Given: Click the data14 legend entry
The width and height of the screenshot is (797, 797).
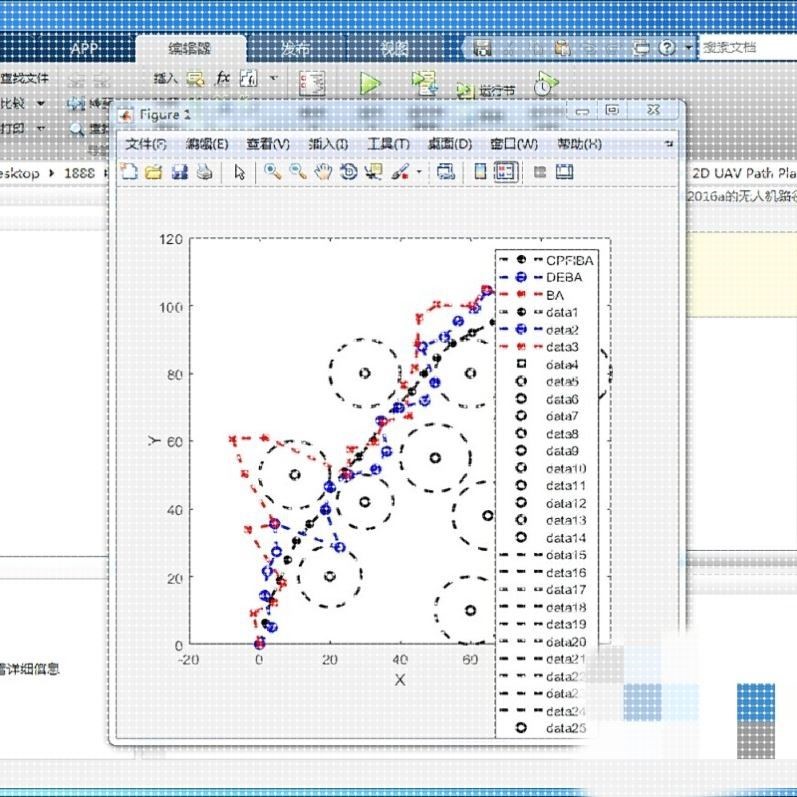Looking at the screenshot, I should pos(550,538).
